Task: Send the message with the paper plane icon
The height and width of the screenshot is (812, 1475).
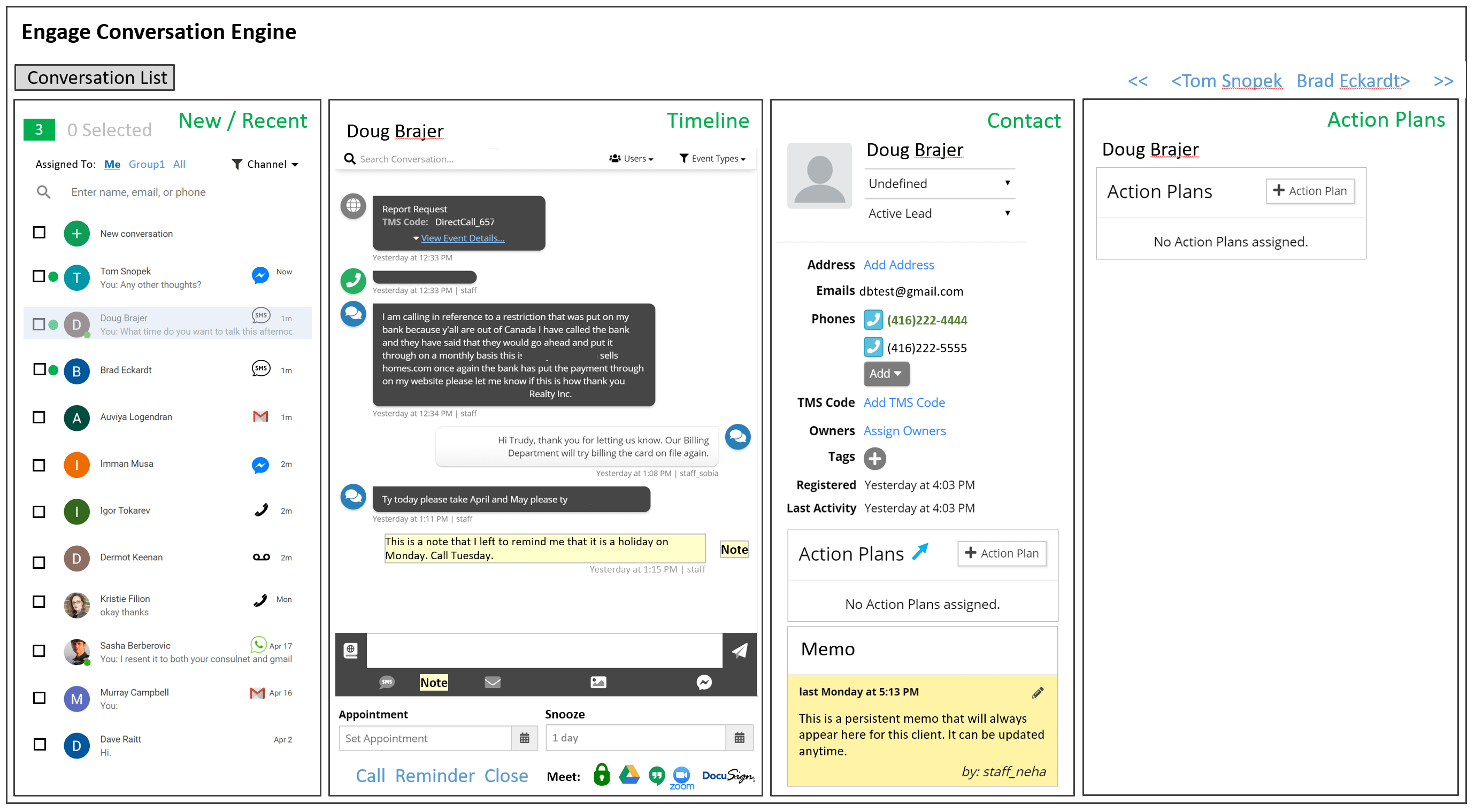Action: tap(739, 651)
